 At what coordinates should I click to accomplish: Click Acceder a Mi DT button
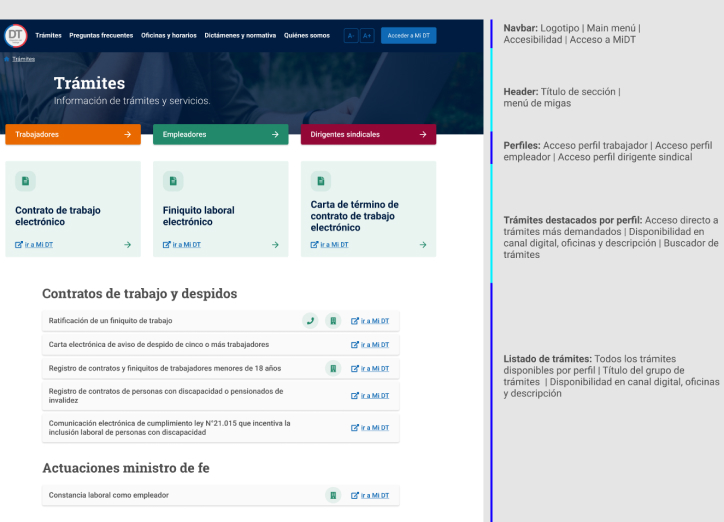[x=408, y=36]
